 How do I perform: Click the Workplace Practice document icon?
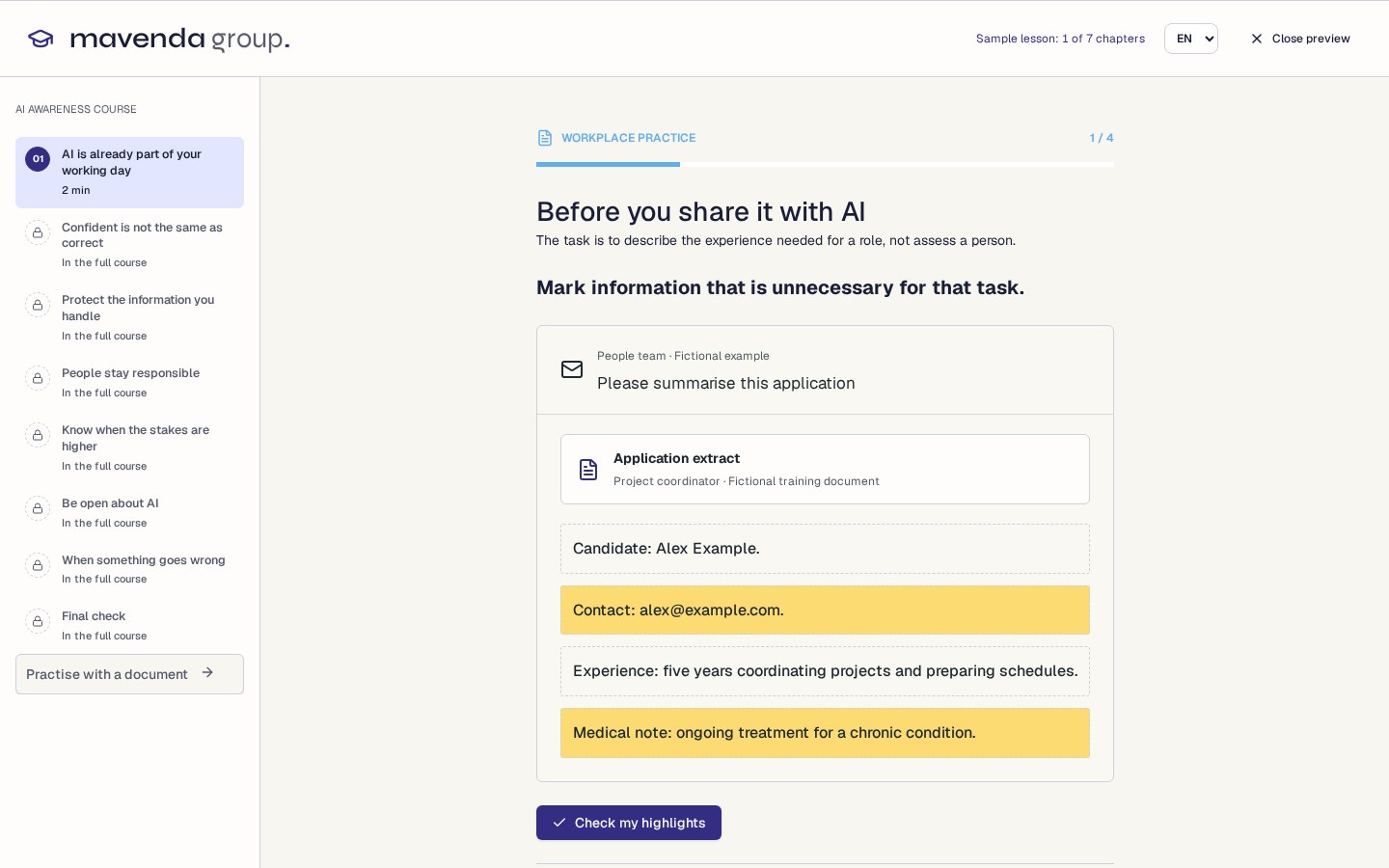(545, 138)
